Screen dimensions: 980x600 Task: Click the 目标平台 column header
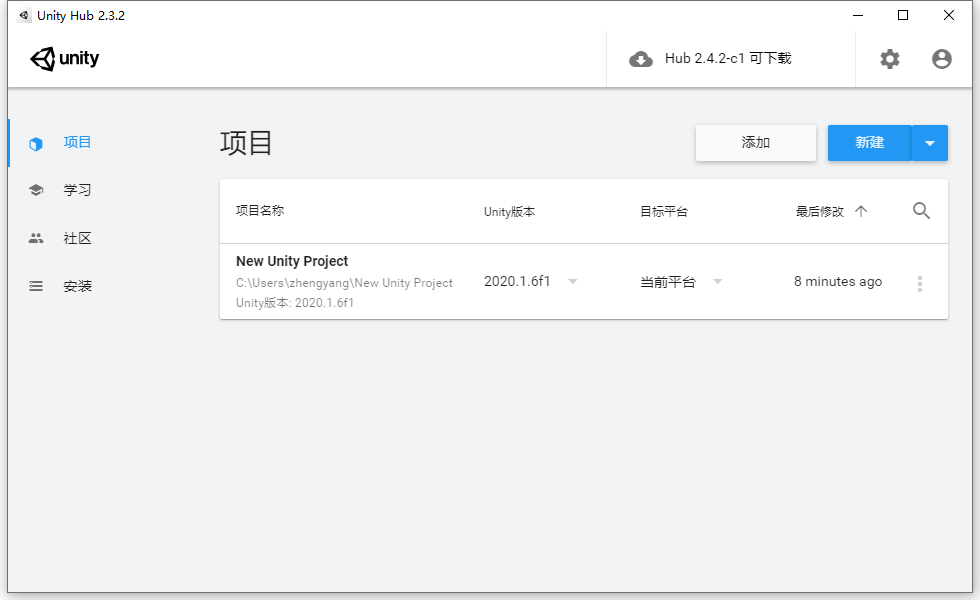pyautogui.click(x=664, y=212)
